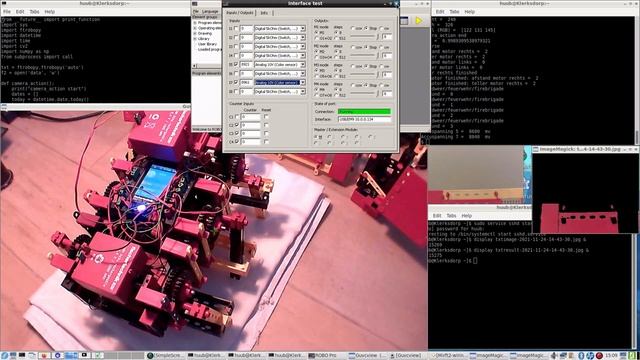640x360 pixels.
Task: Uncheck the I5 input checkbox
Action: [x=236, y=64]
